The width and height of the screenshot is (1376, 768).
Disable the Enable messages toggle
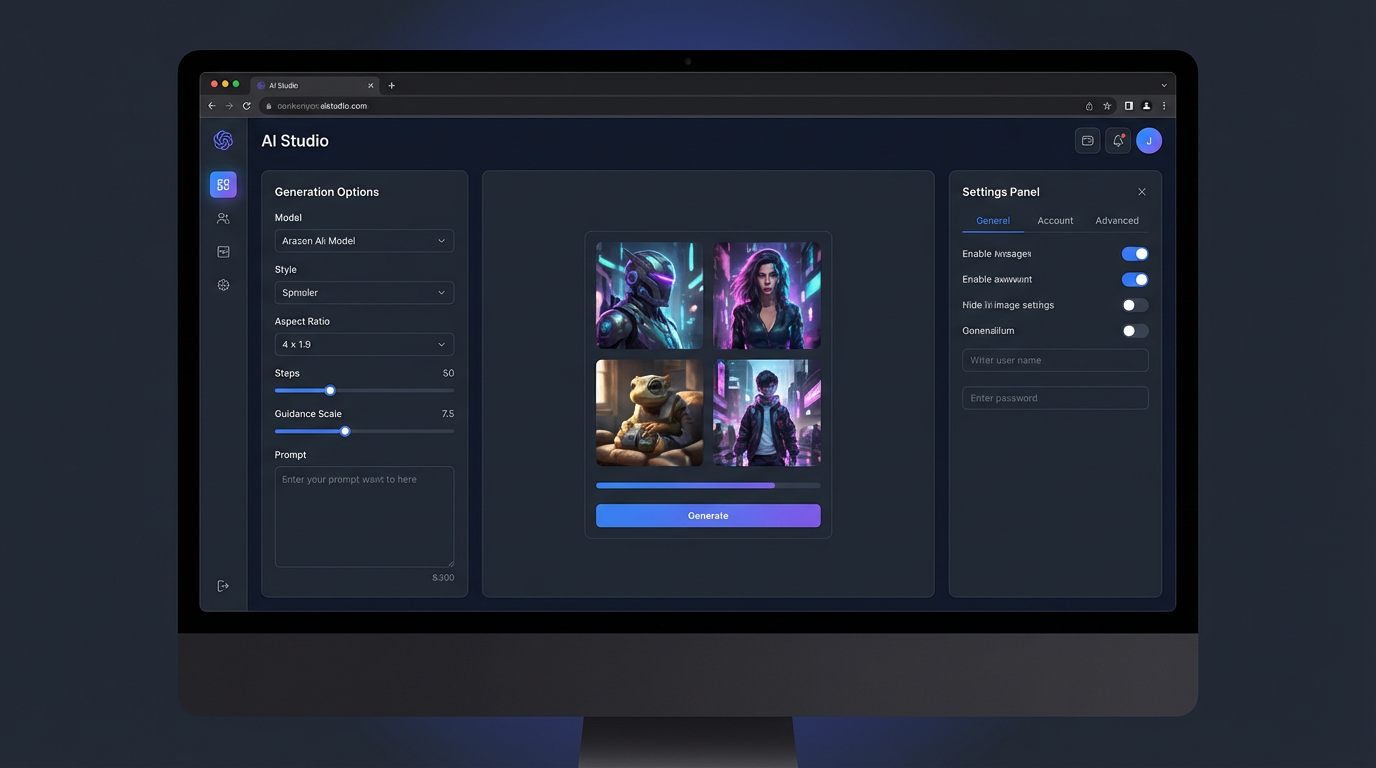[1135, 253]
